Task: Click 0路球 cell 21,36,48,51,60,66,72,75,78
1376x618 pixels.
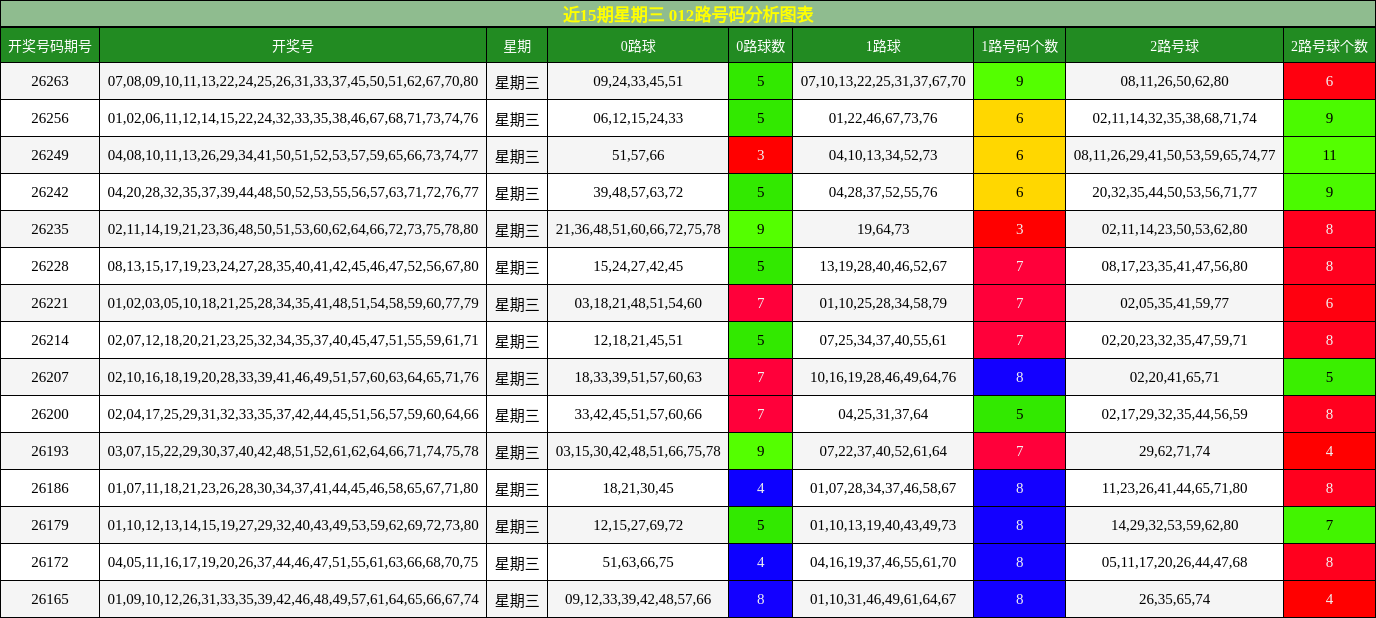Action: pos(638,229)
